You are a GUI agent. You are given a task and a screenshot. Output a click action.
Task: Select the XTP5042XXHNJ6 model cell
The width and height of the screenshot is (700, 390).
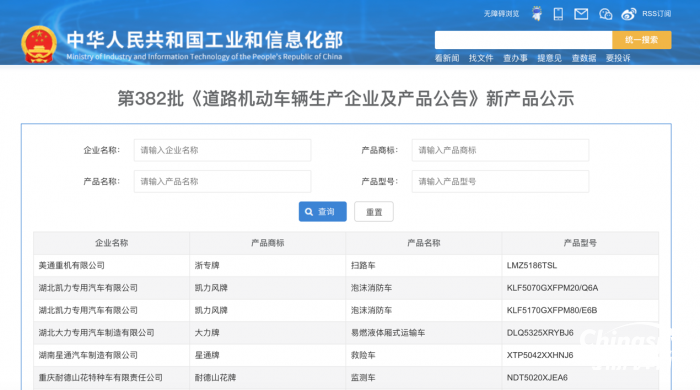pyautogui.click(x=580, y=355)
